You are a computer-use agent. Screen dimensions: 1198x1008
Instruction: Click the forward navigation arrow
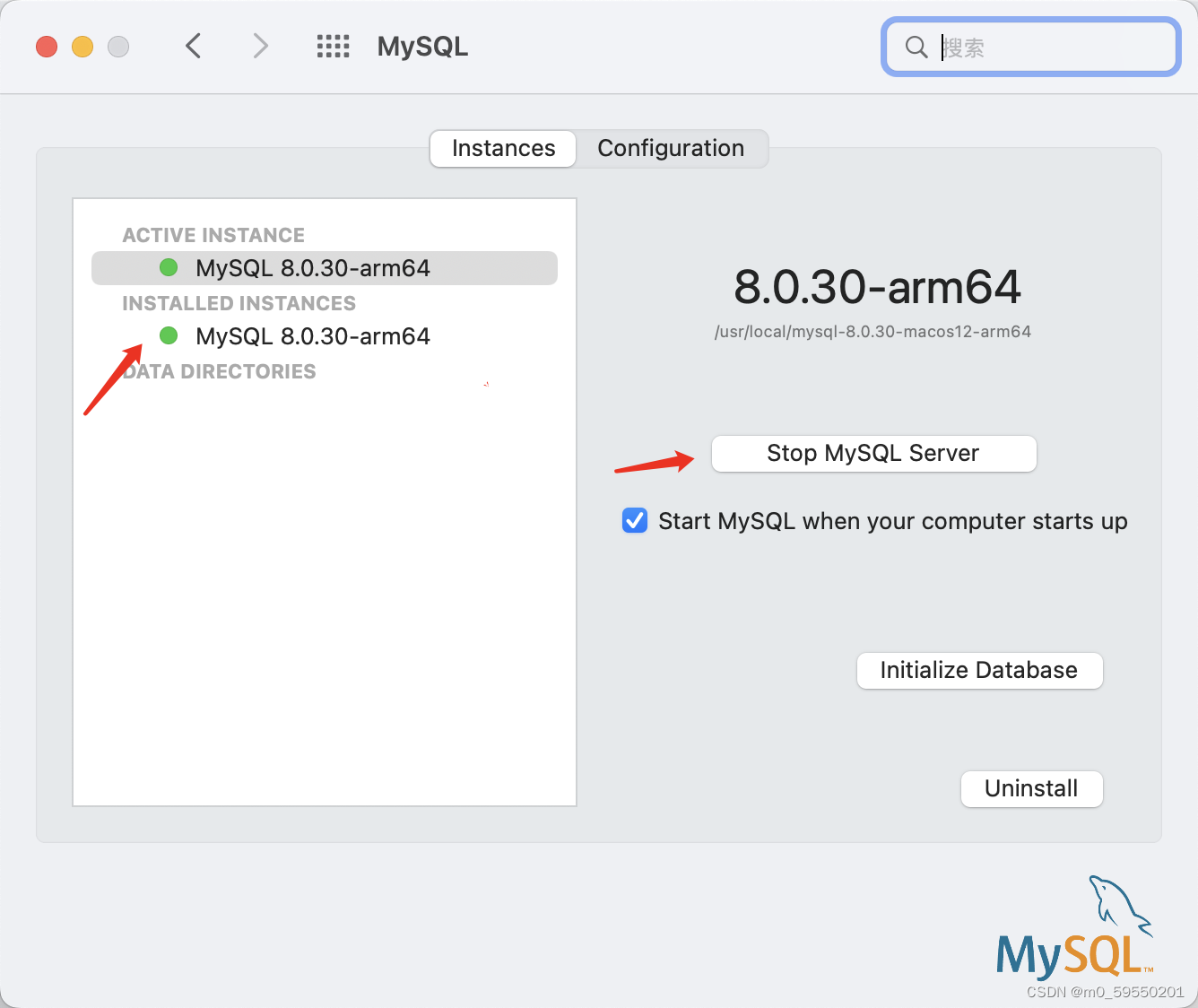tap(259, 46)
